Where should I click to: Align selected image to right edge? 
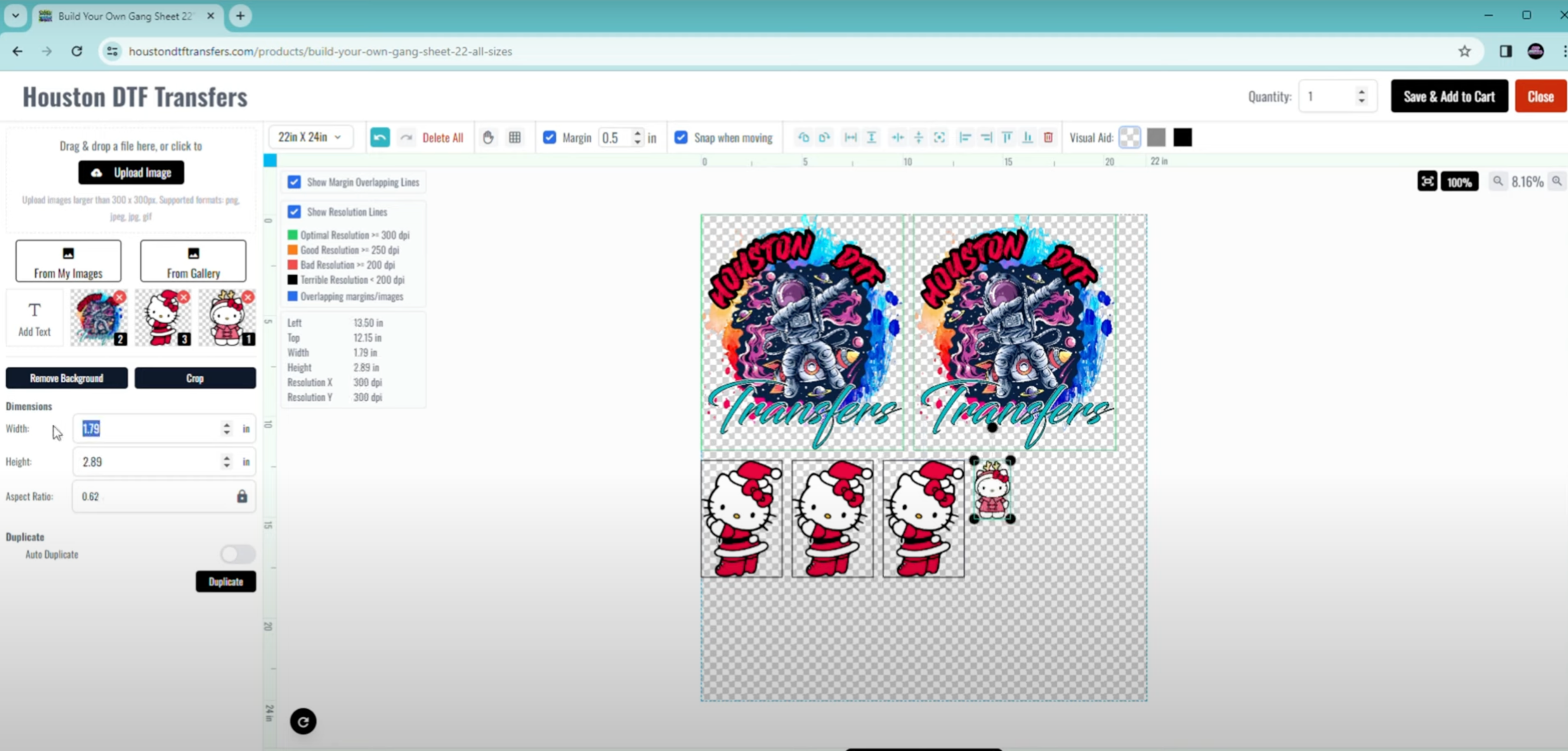point(986,137)
